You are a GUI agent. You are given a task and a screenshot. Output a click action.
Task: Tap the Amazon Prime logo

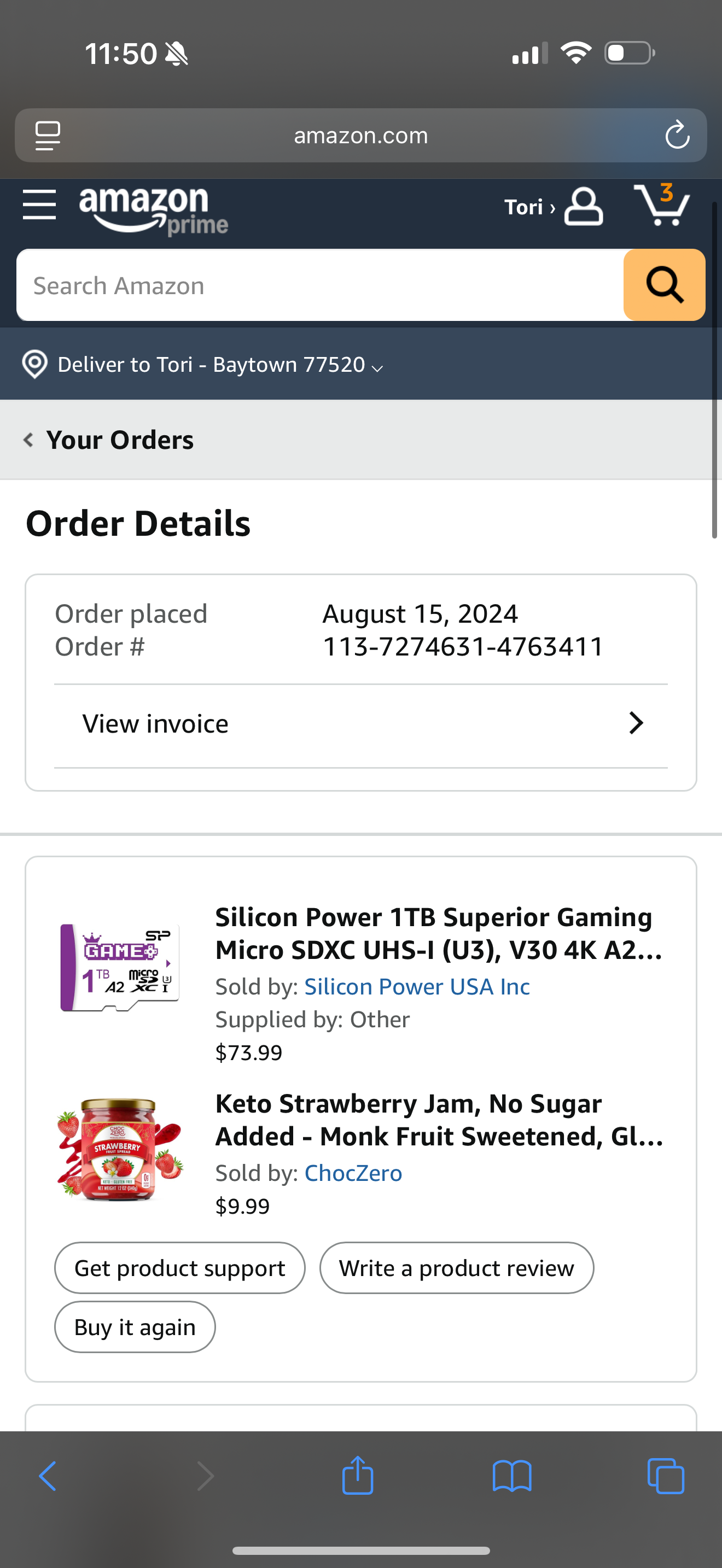153,210
